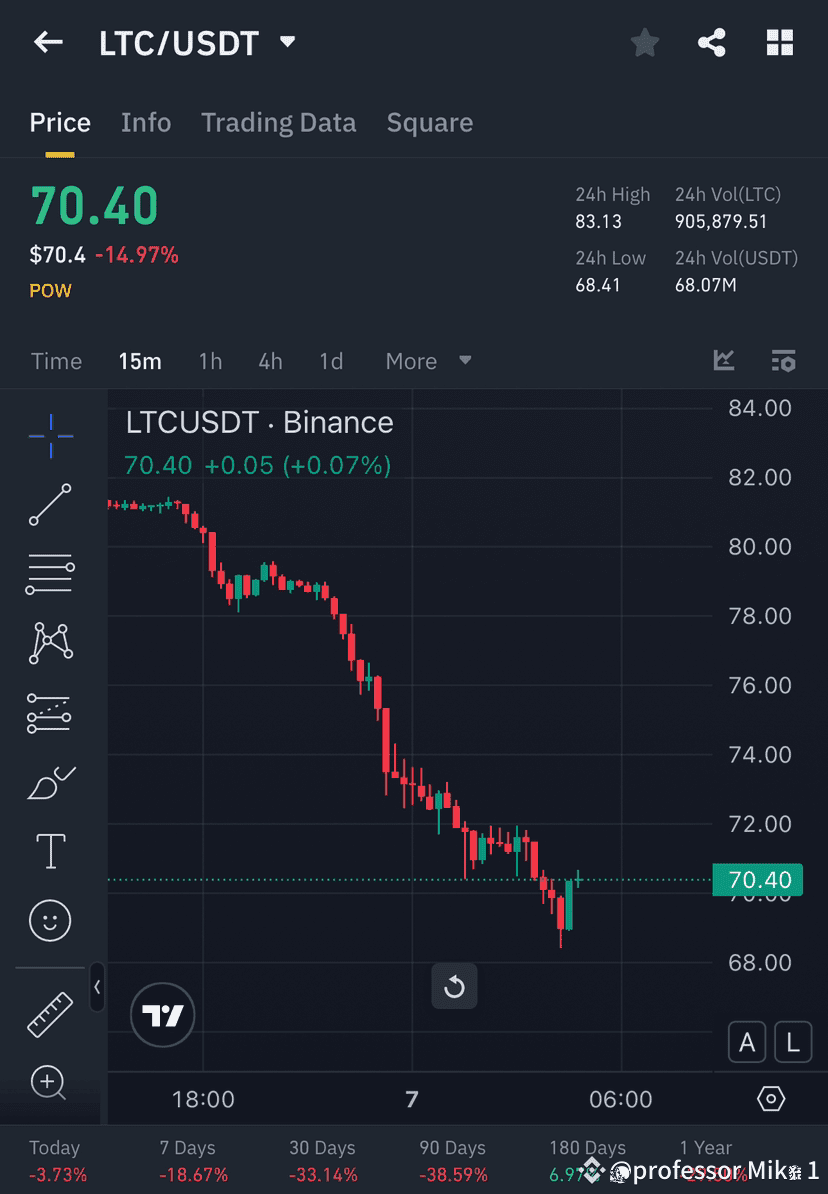Open the technical indicators settings panel
The image size is (828, 1194).
pyautogui.click(x=784, y=361)
